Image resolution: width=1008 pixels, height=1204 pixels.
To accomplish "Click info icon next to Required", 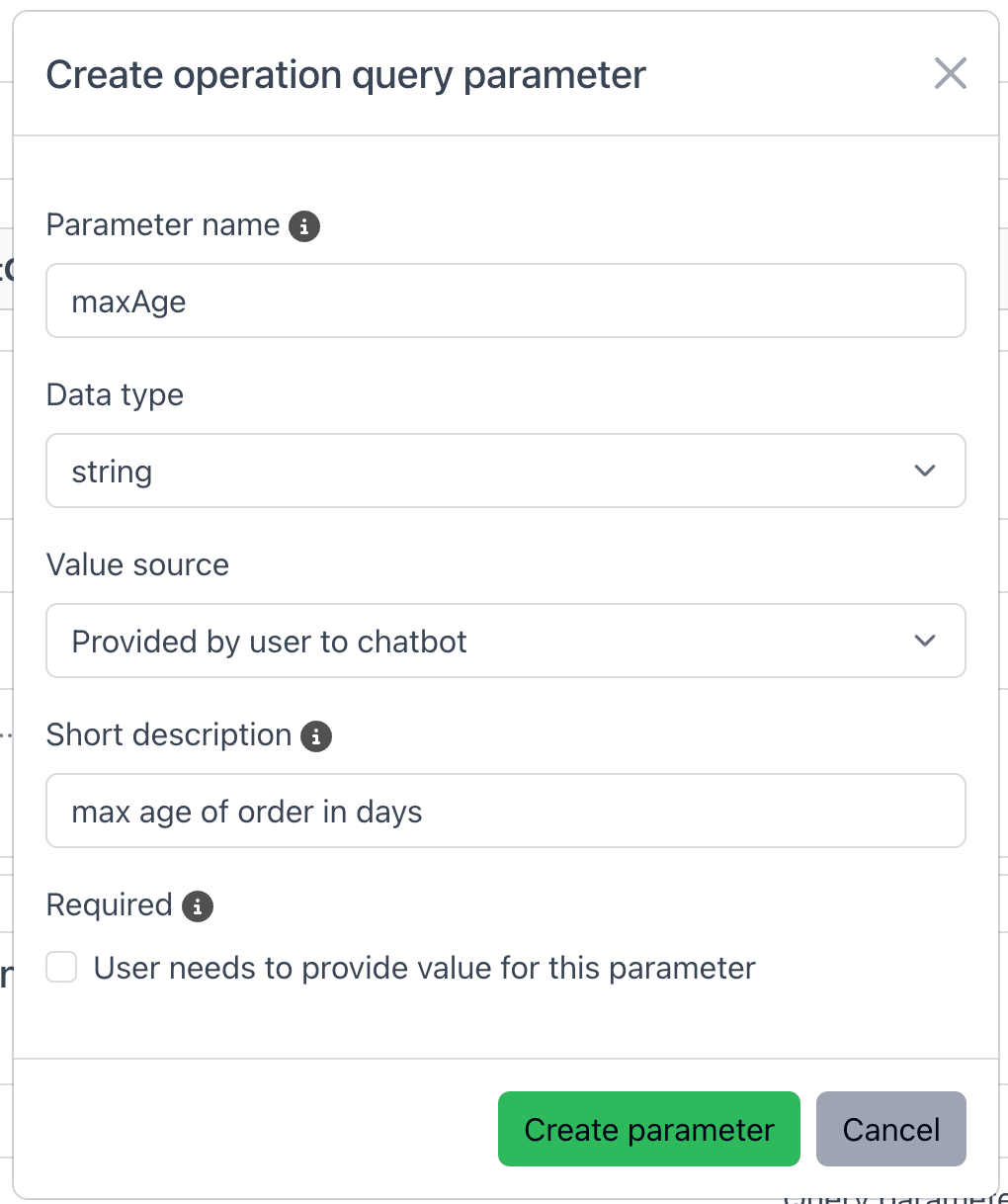I will pyautogui.click(x=198, y=906).
